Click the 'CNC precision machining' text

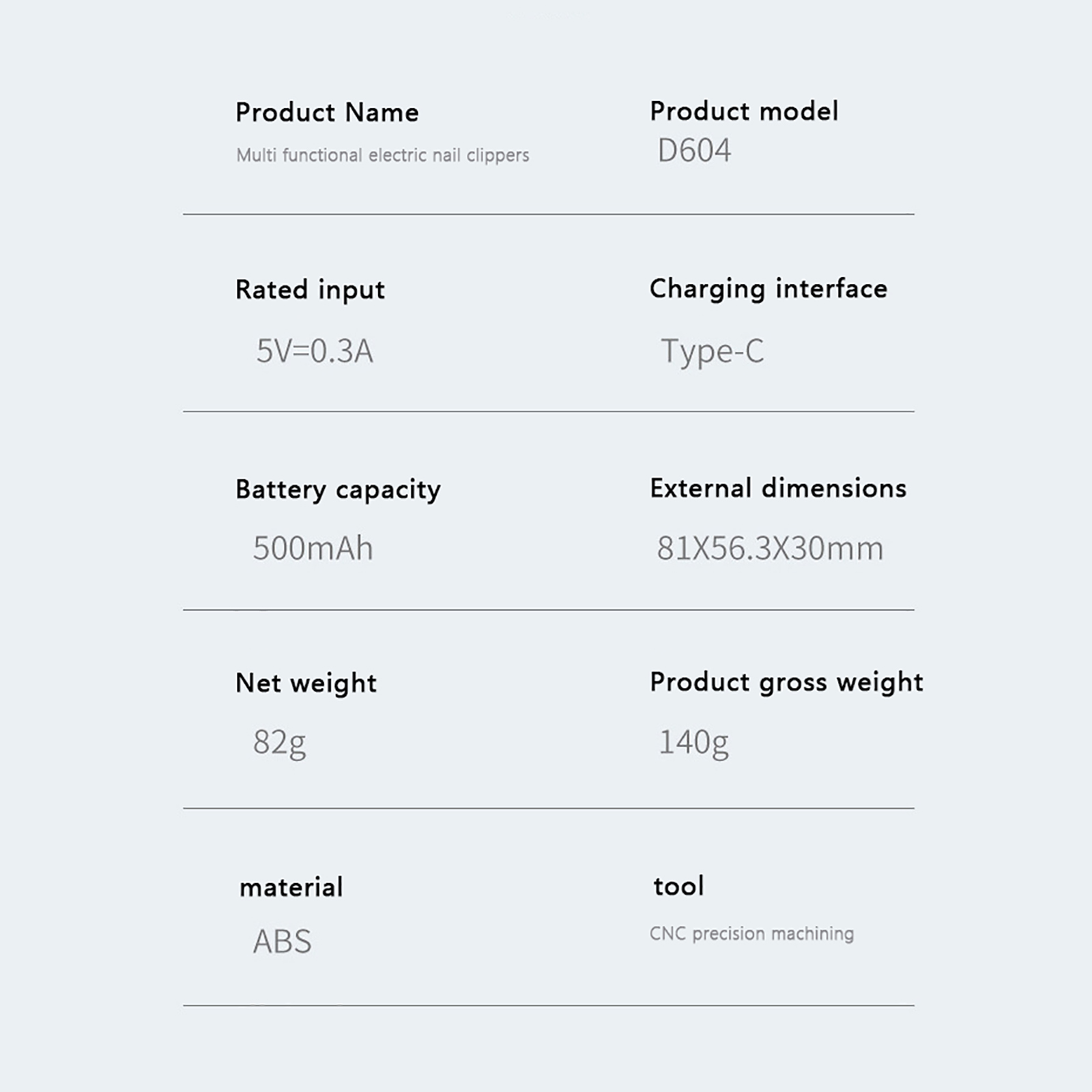(751, 934)
